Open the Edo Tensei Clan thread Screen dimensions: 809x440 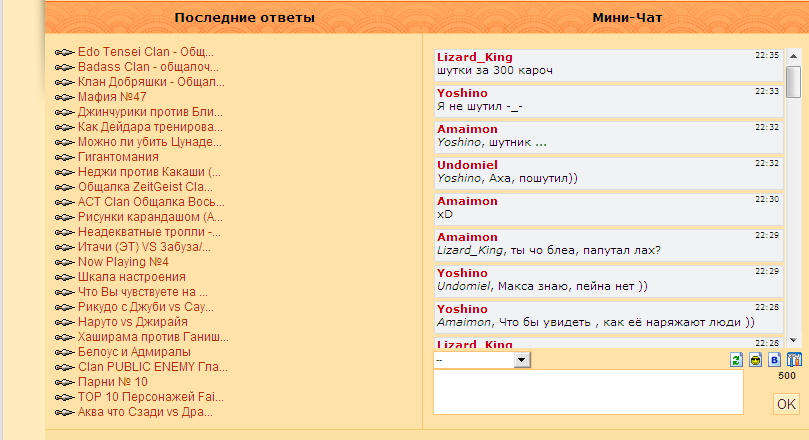click(x=145, y=52)
